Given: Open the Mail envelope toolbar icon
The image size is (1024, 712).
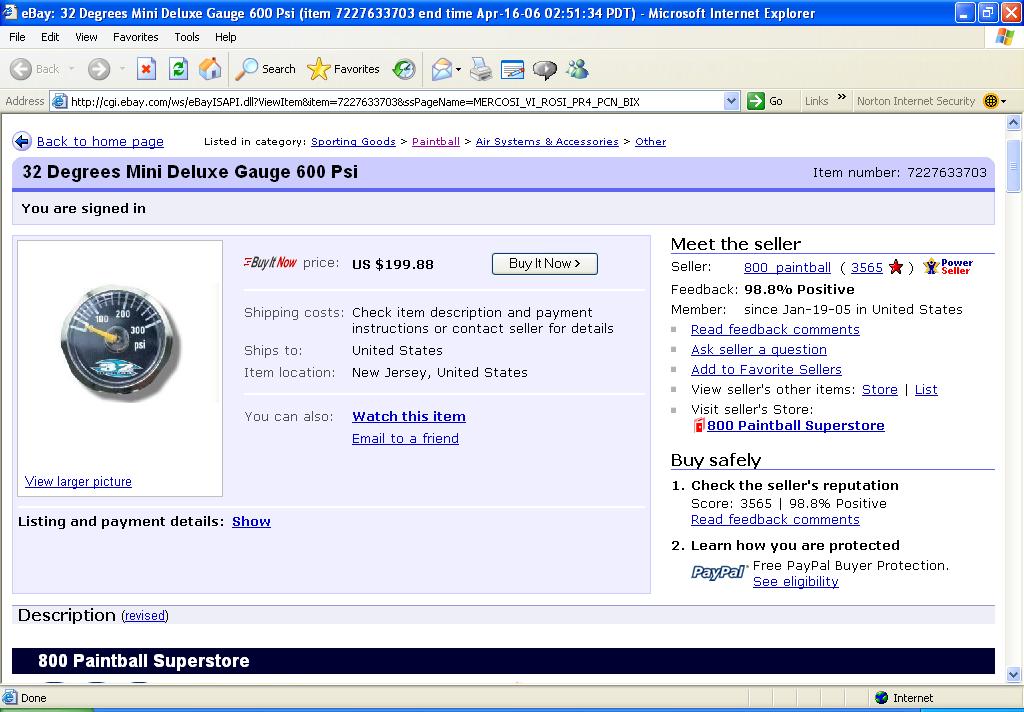Looking at the screenshot, I should (x=442, y=69).
